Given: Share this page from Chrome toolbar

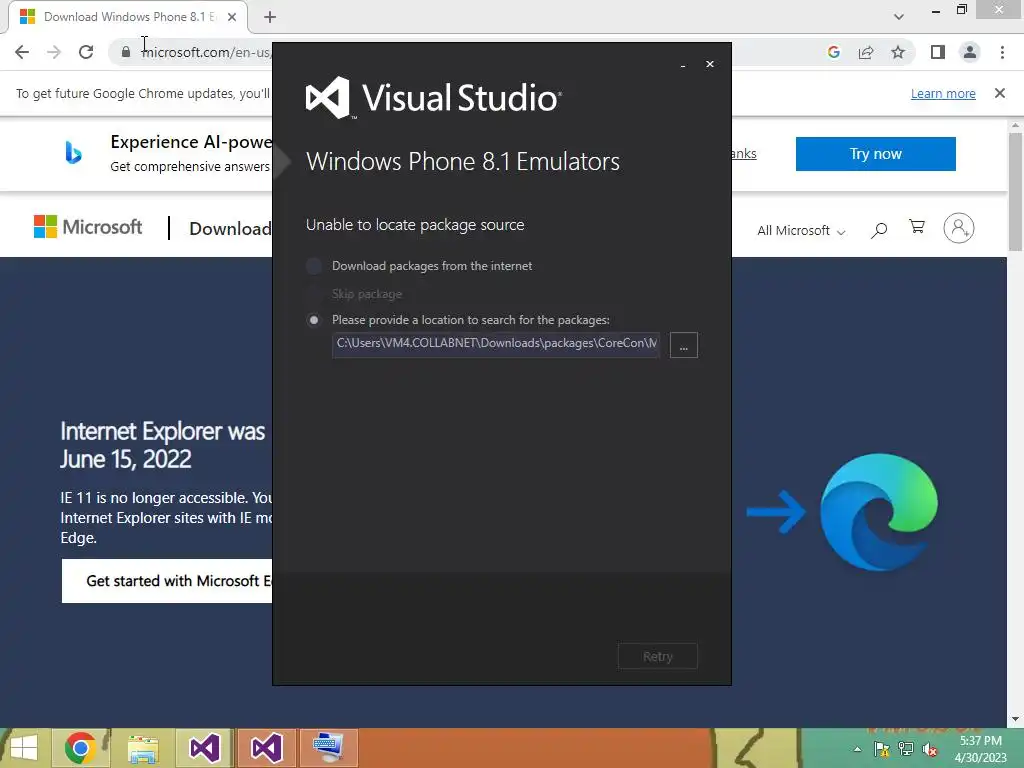Looking at the screenshot, I should point(866,52).
